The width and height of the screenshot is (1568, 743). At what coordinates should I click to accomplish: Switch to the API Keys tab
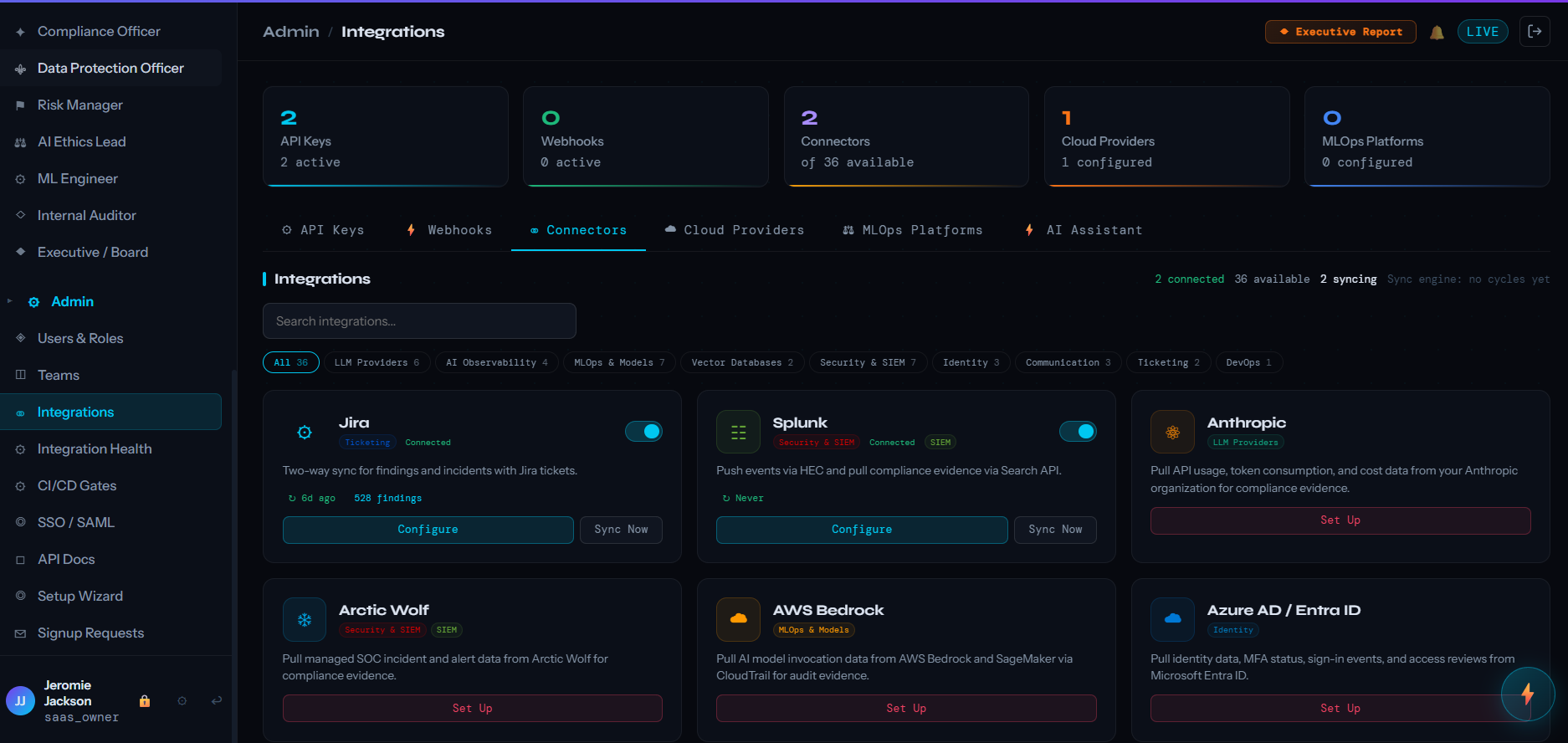click(323, 230)
